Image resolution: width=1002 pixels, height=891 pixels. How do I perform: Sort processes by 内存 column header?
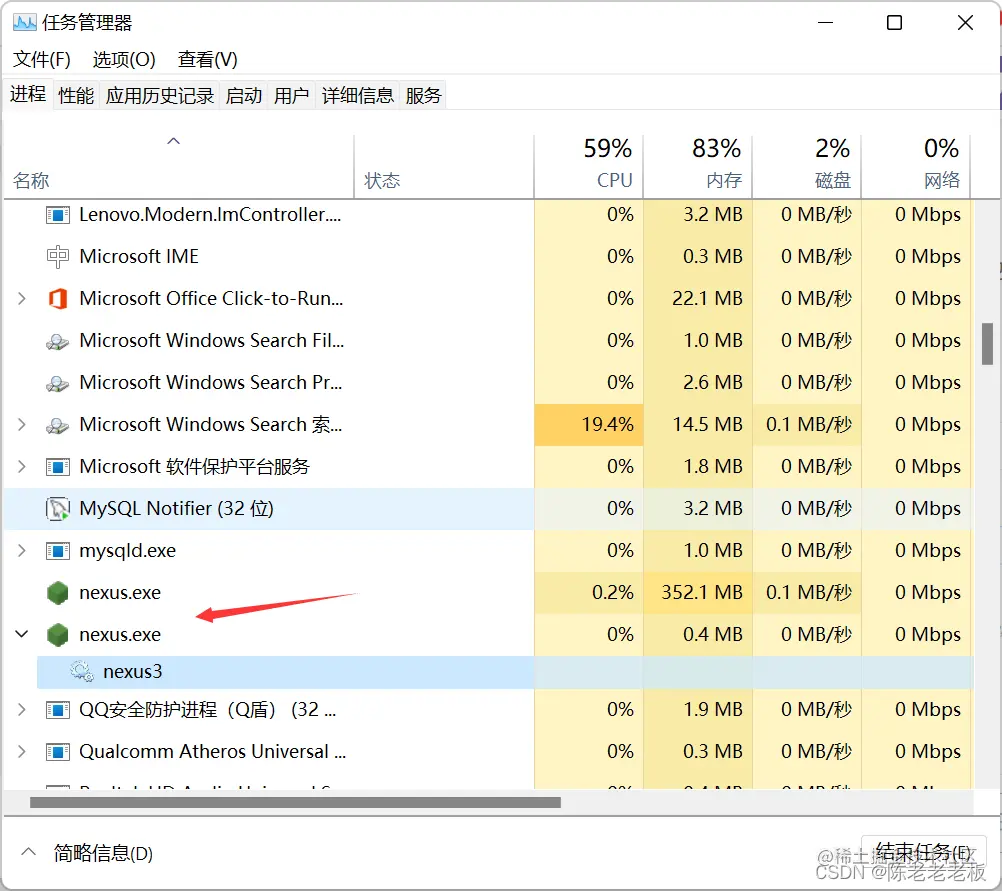tap(698, 167)
